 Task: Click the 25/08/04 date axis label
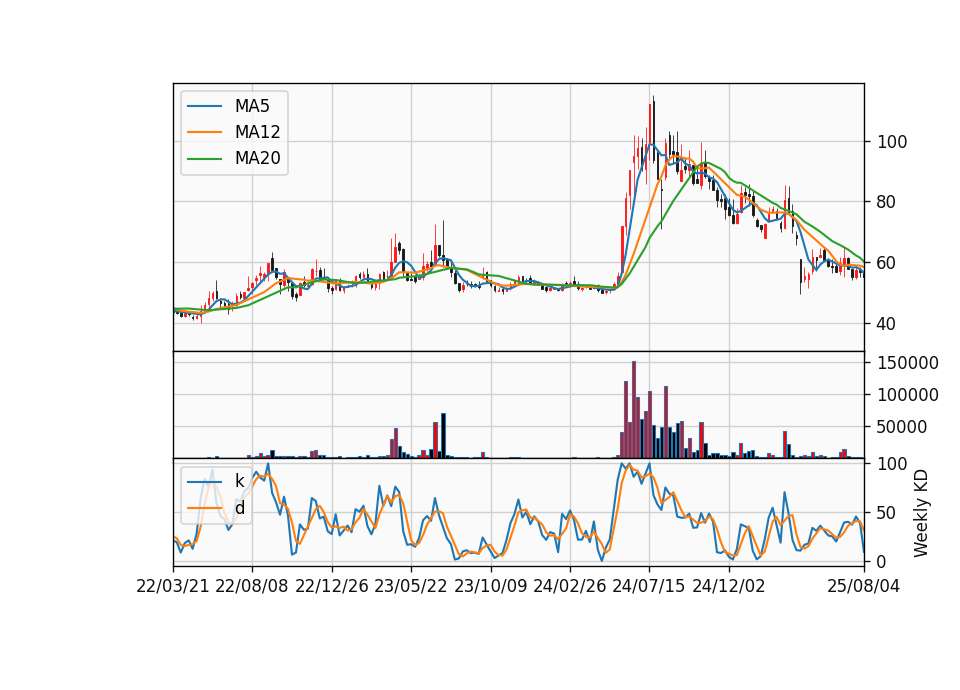click(863, 586)
